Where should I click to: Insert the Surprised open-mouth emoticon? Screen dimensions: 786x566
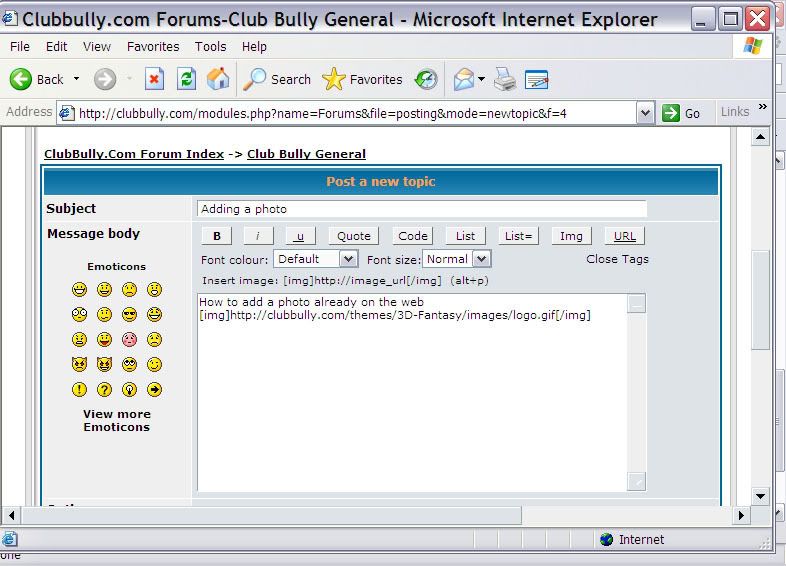point(154,289)
